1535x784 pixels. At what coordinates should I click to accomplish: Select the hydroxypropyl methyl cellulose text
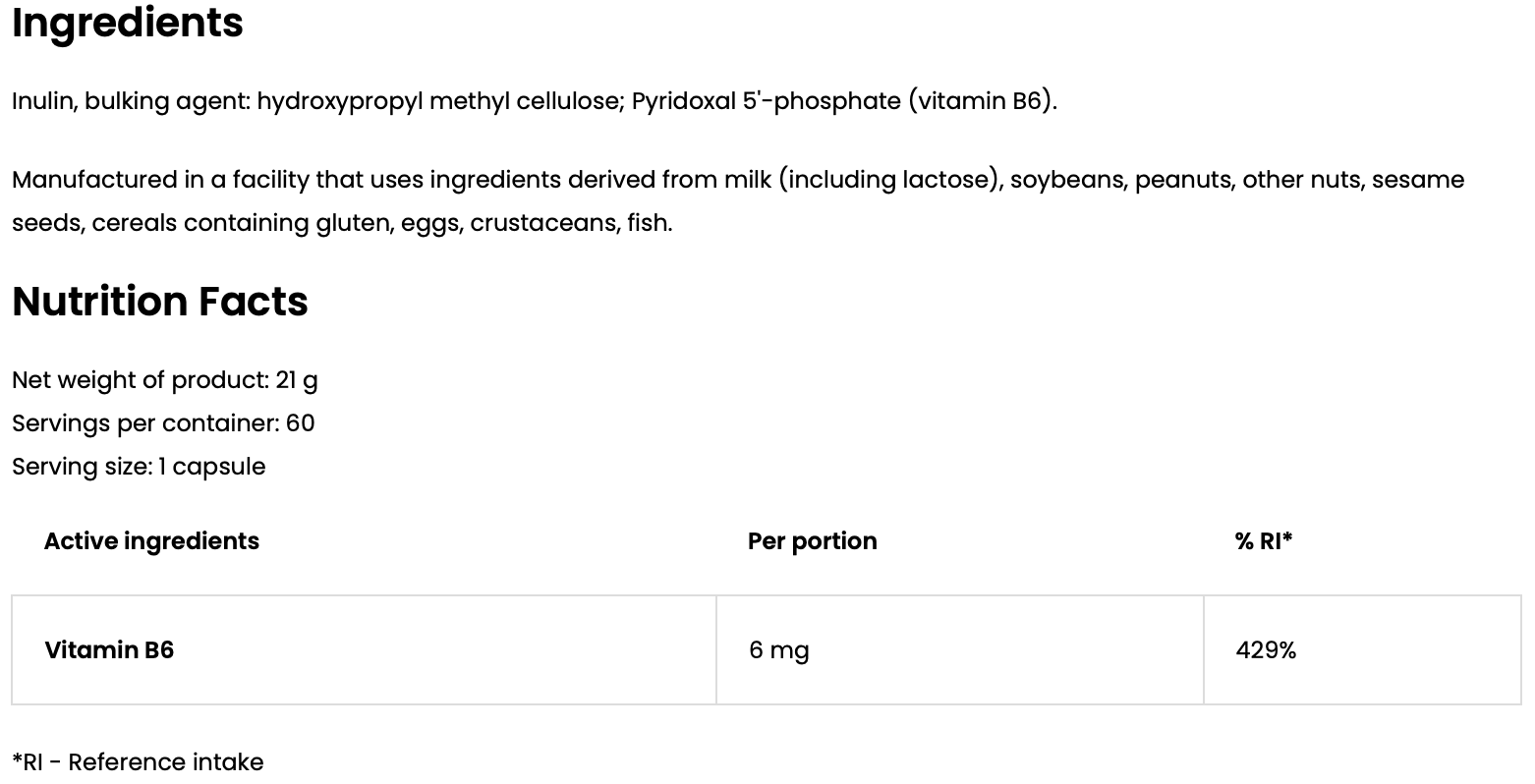pos(438,101)
